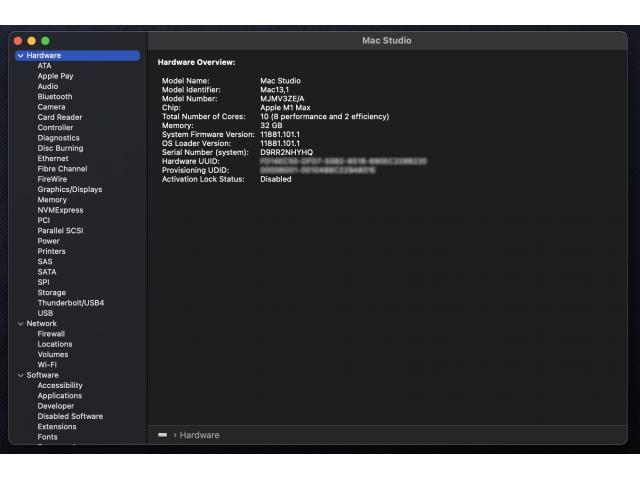Show Power information

pos(49,241)
